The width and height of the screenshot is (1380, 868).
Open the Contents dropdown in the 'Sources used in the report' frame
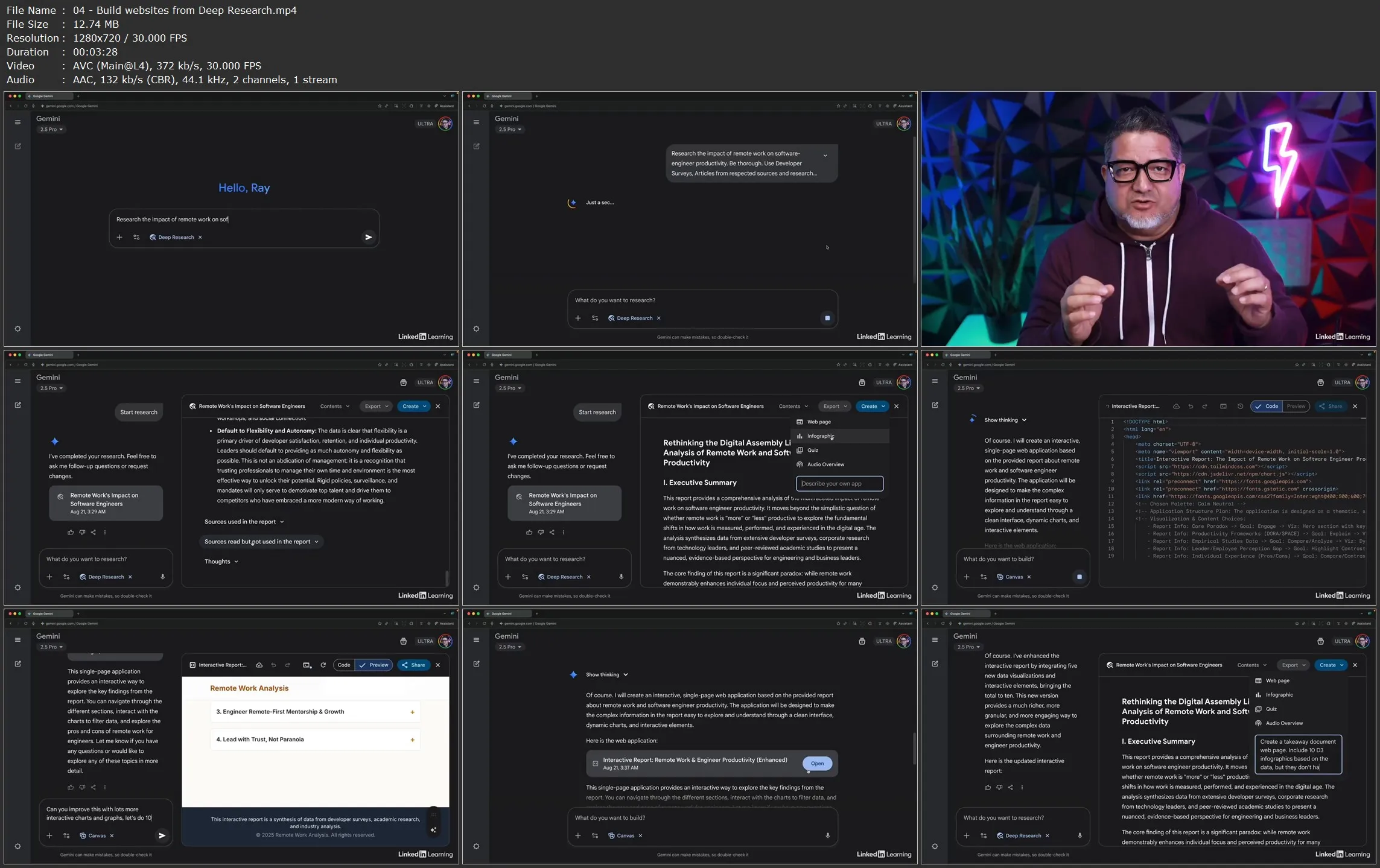[335, 406]
